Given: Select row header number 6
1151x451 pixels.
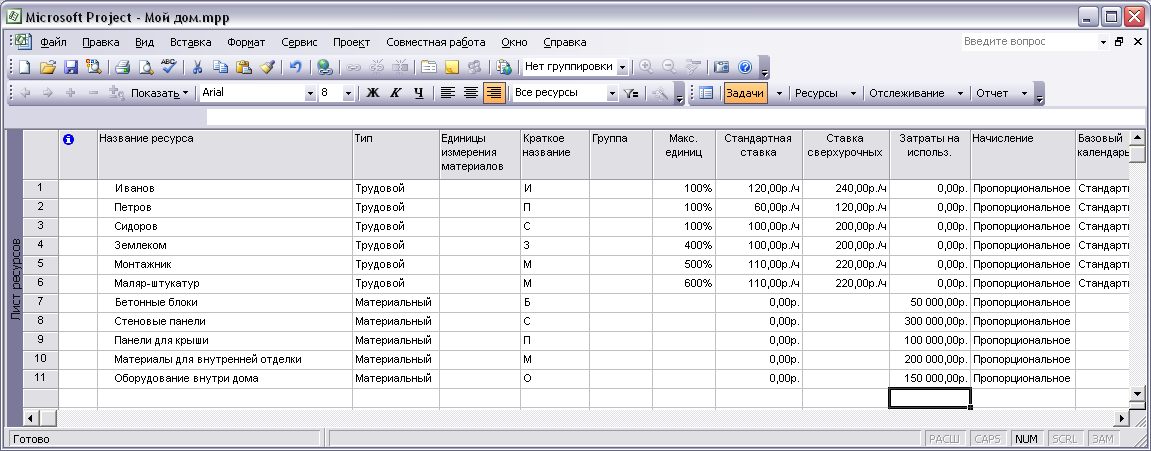Looking at the screenshot, I should (40, 284).
